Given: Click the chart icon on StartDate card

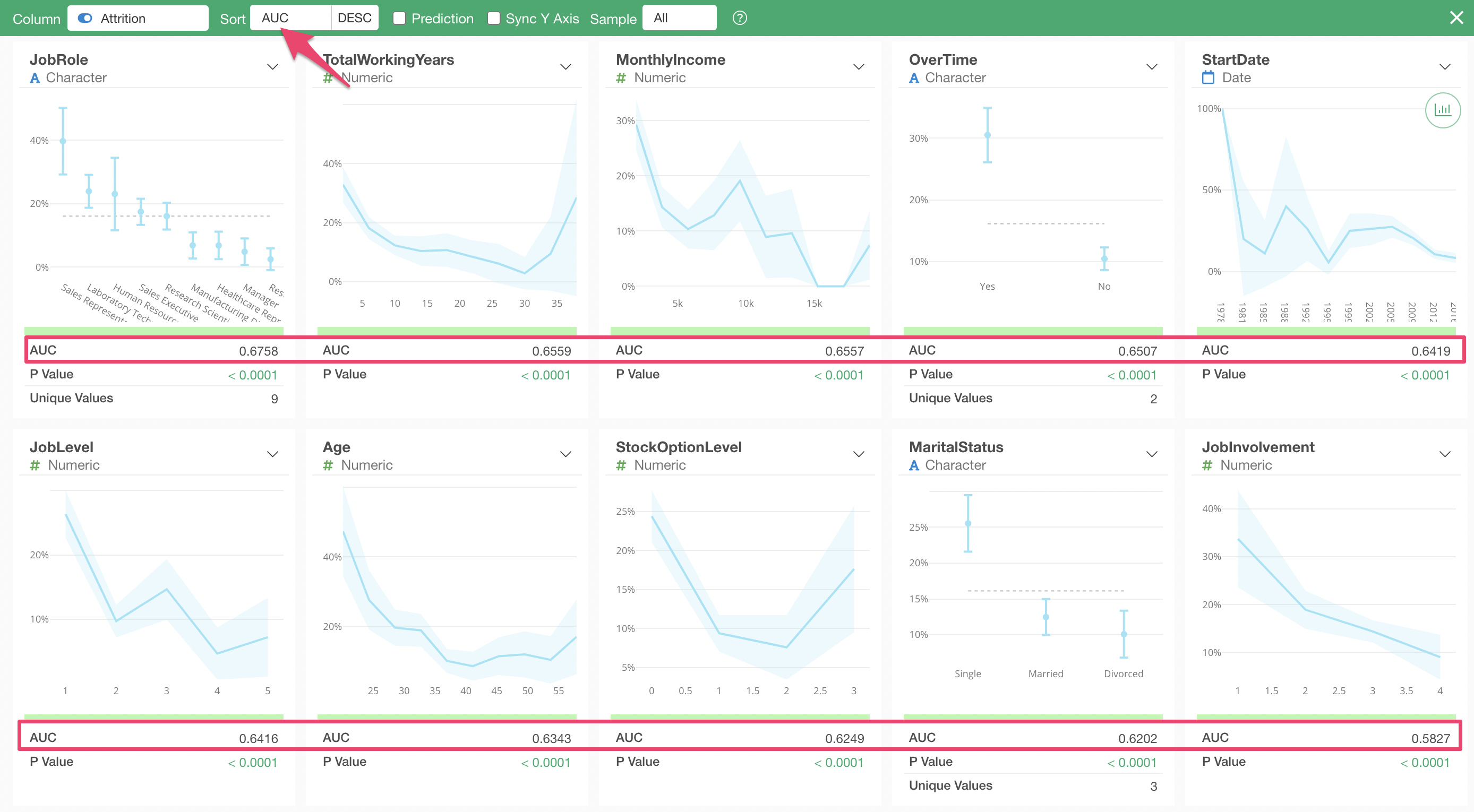Looking at the screenshot, I should [1442, 110].
